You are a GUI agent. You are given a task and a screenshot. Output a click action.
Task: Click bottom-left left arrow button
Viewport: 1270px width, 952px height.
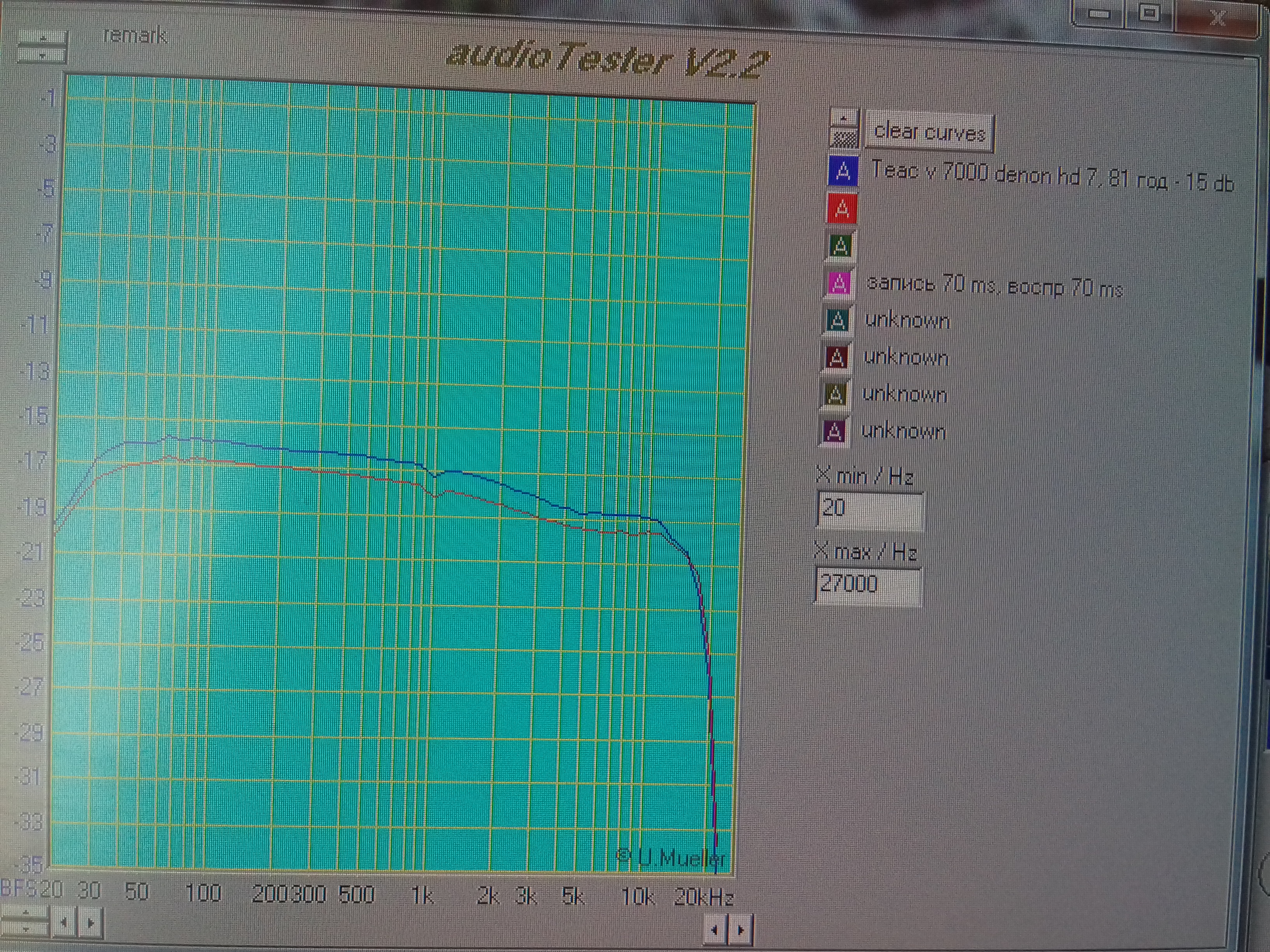tap(64, 923)
